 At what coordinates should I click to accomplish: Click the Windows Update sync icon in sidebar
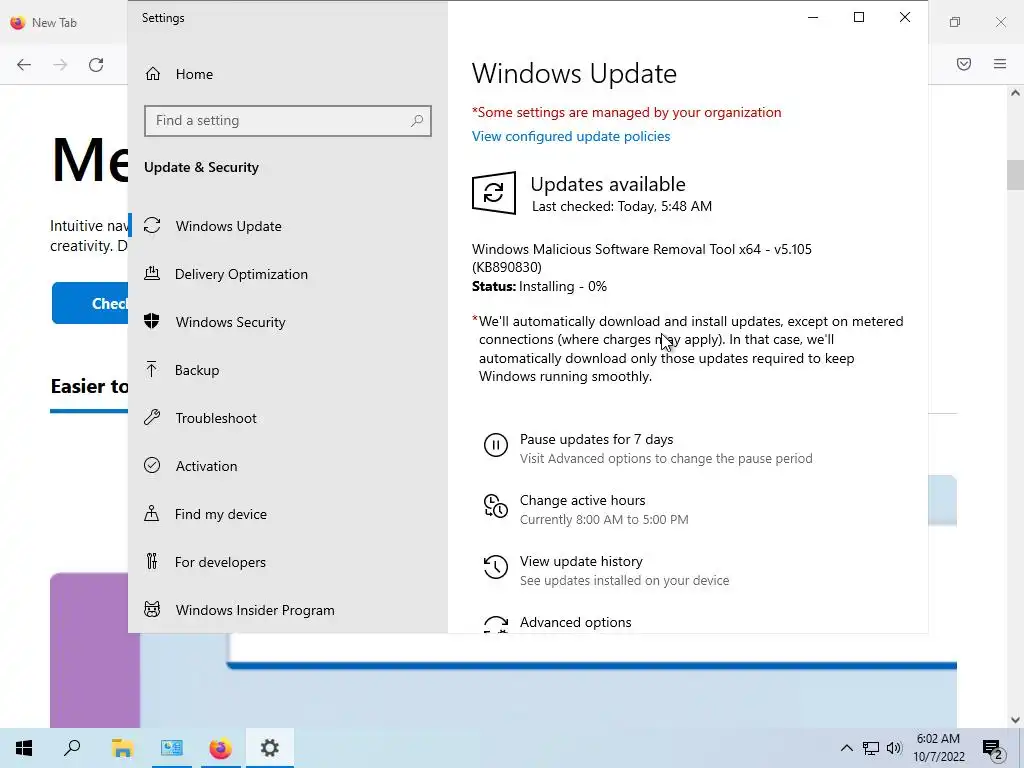pyautogui.click(x=152, y=225)
